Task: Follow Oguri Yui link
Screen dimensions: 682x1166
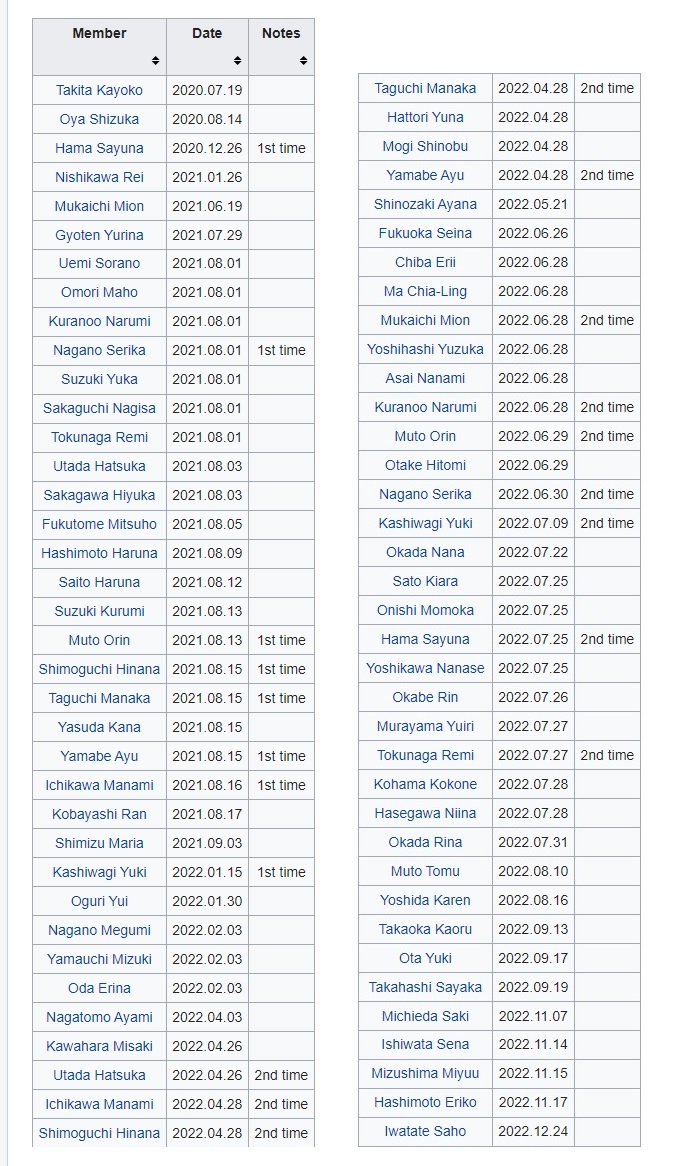Action: (x=99, y=901)
